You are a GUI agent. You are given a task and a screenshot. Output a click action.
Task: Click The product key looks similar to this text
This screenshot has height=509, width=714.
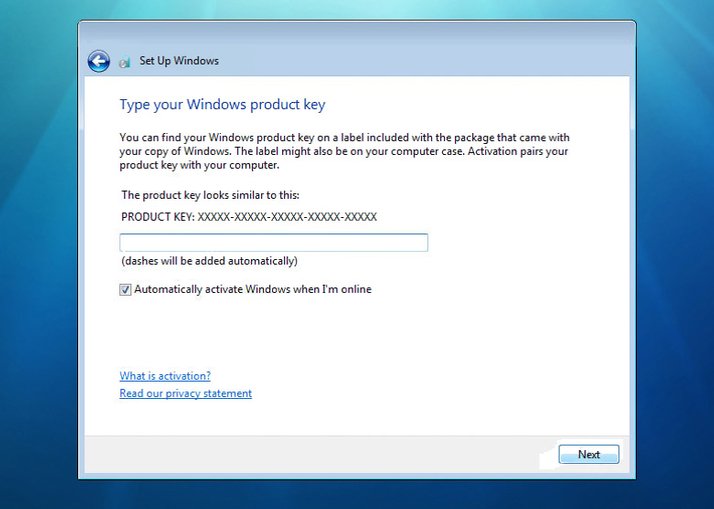click(x=210, y=195)
